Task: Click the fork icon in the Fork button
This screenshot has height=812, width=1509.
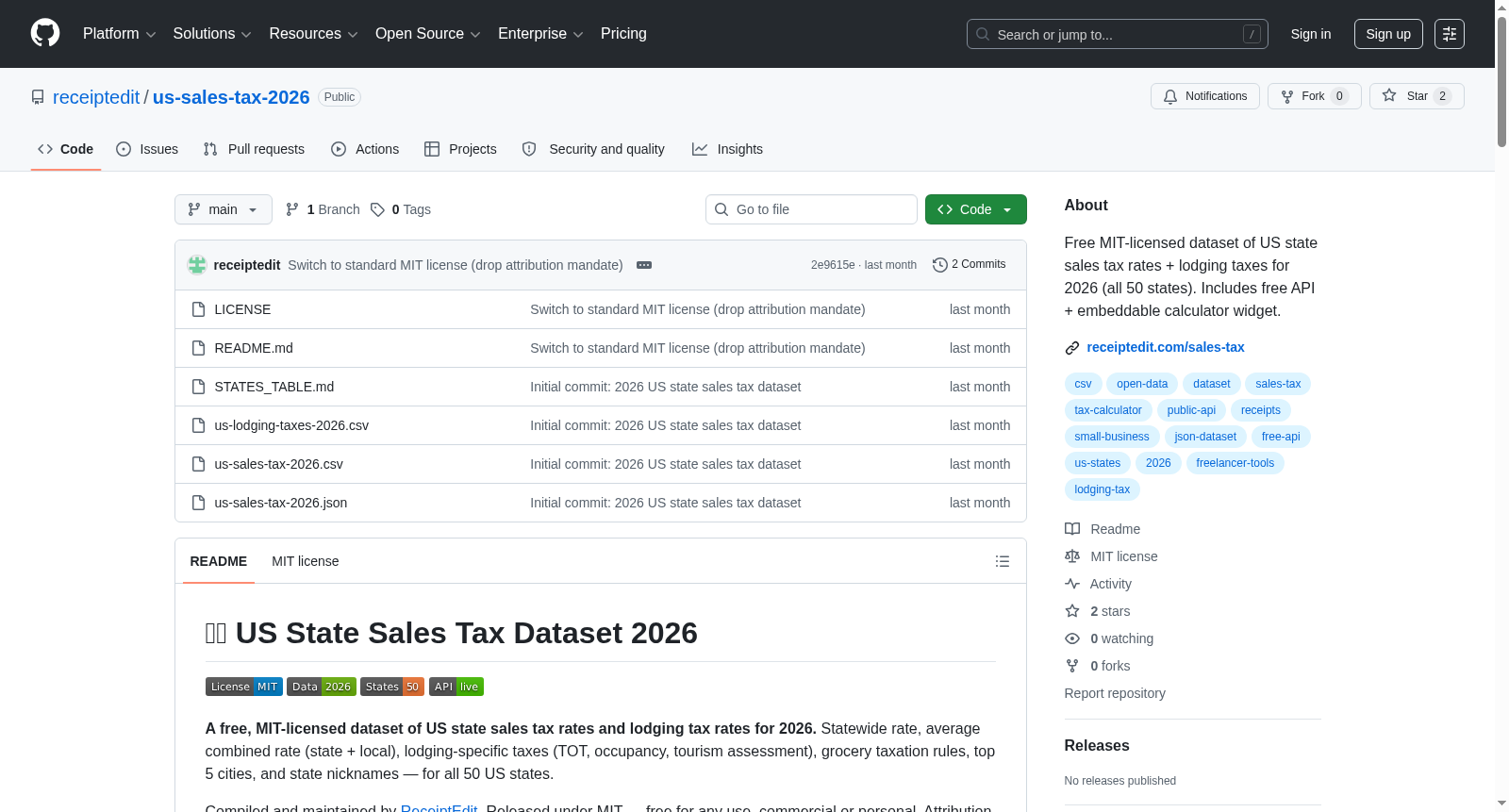Action: 1287,96
